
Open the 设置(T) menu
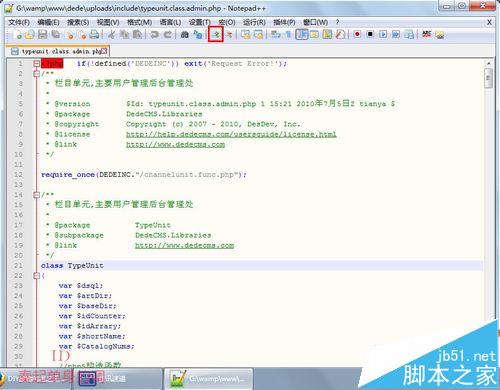point(200,22)
